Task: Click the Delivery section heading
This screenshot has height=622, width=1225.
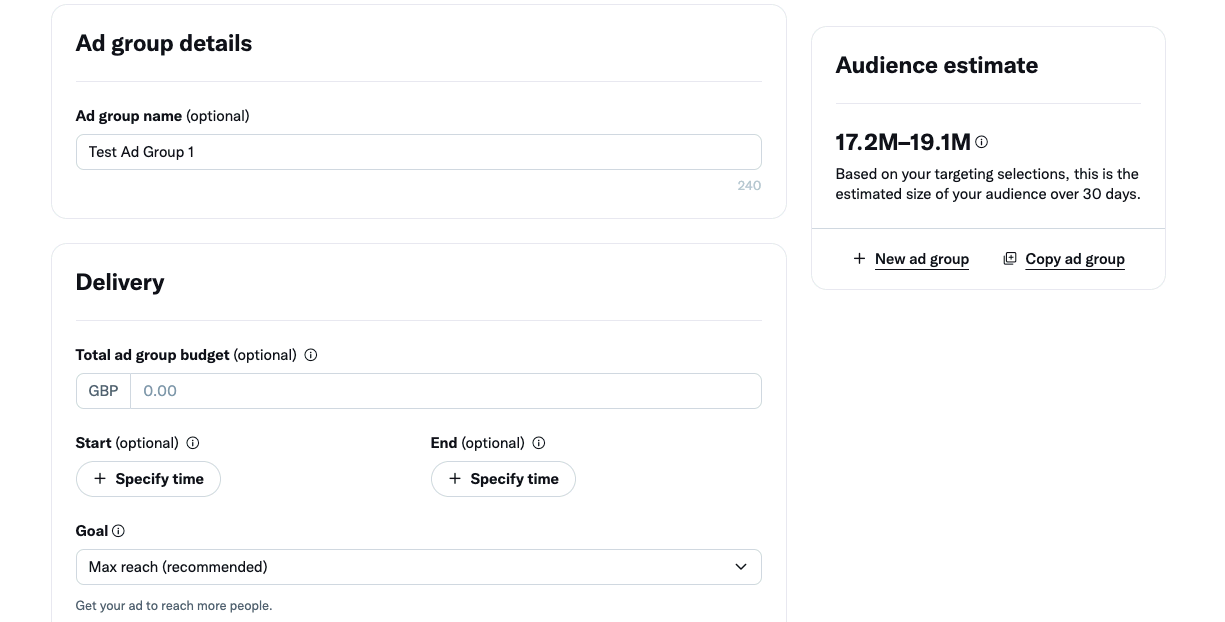Action: pos(120,282)
